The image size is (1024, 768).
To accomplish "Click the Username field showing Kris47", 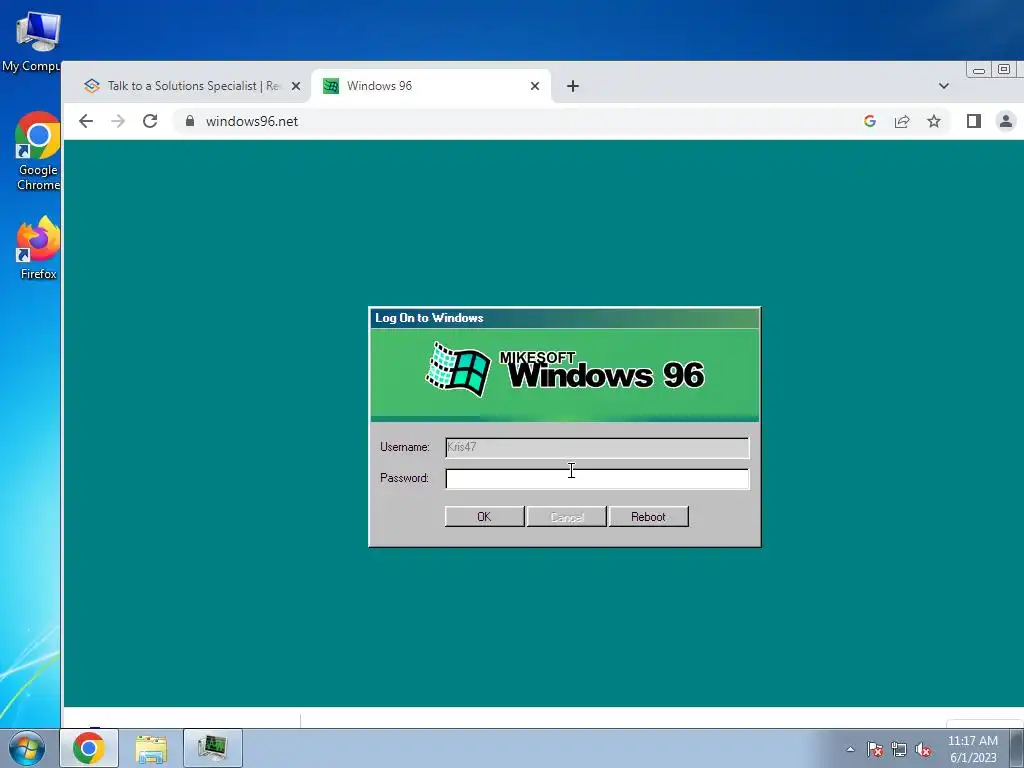I will (x=597, y=447).
